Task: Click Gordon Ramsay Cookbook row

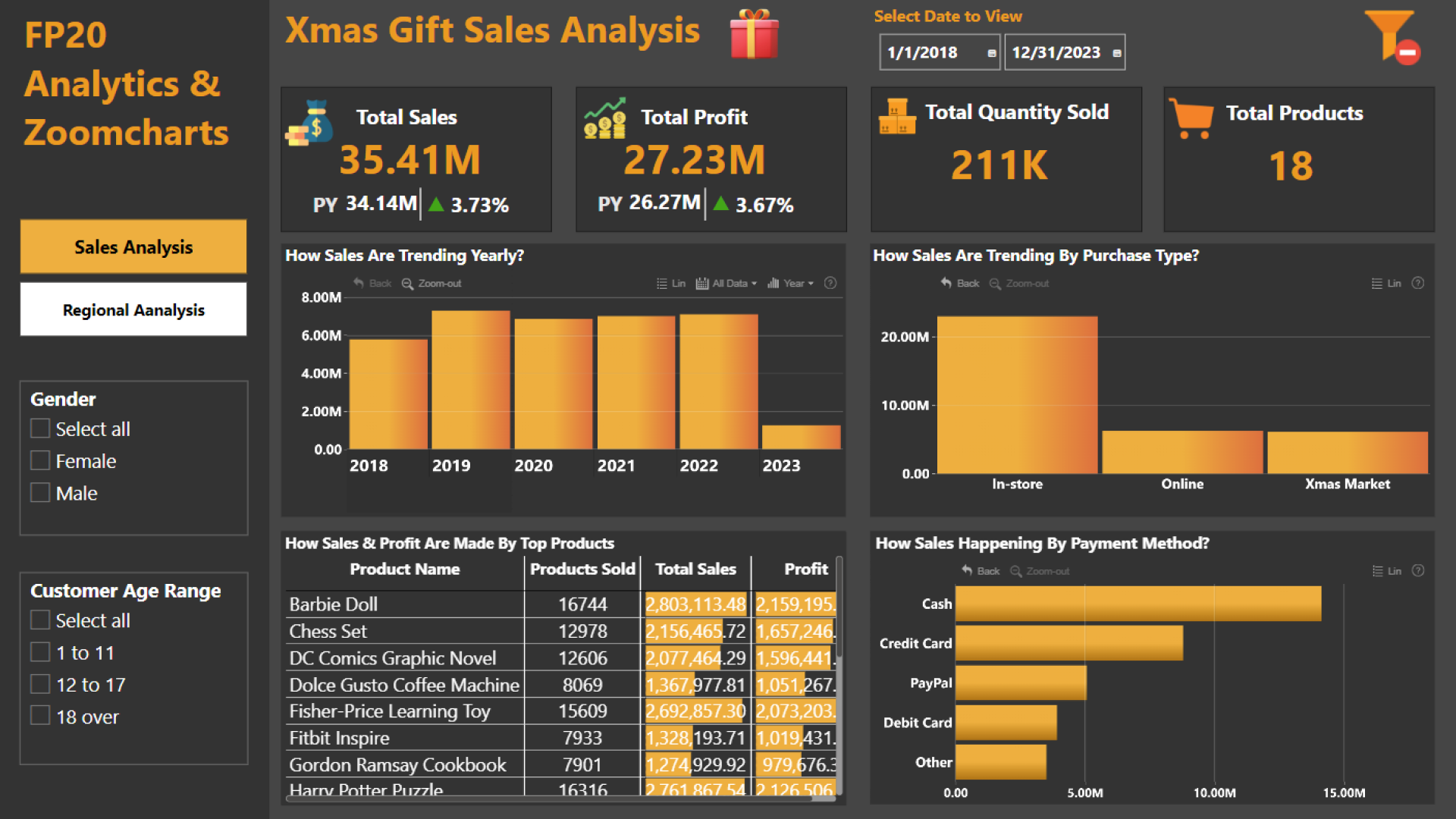Action: pos(561,764)
